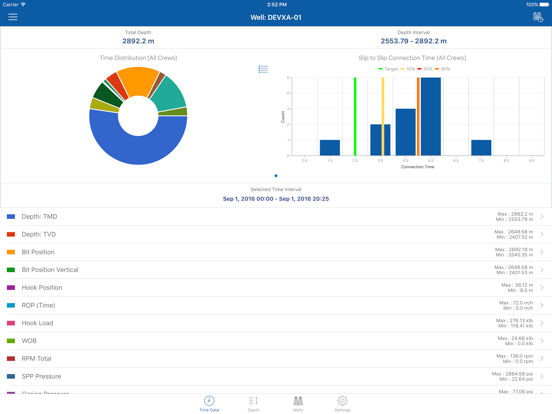Open the hamburger menu
Image resolution: width=552 pixels, height=414 pixels.
[13, 17]
